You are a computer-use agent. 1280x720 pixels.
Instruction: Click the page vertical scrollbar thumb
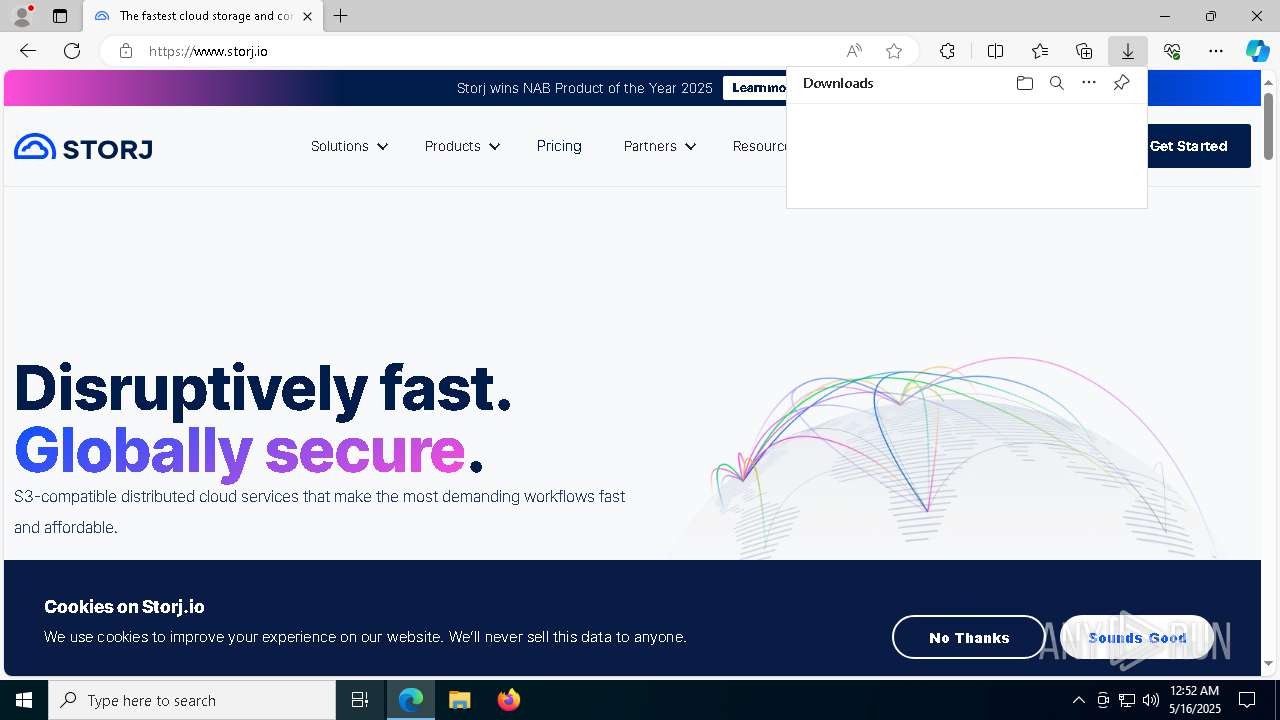pyautogui.click(x=1268, y=126)
